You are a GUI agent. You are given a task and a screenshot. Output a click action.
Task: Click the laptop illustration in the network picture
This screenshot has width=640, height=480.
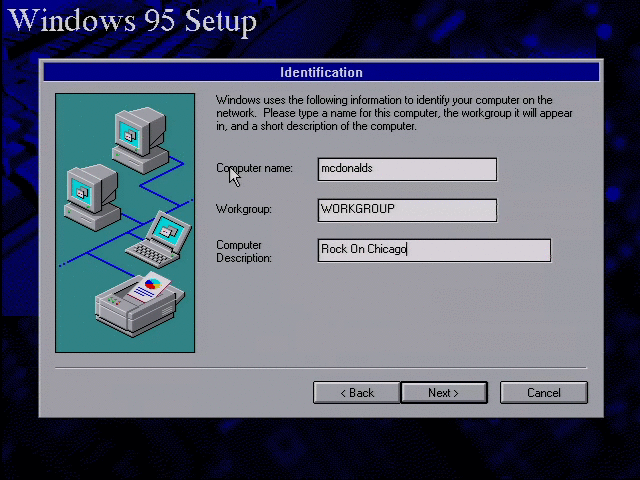159,240
